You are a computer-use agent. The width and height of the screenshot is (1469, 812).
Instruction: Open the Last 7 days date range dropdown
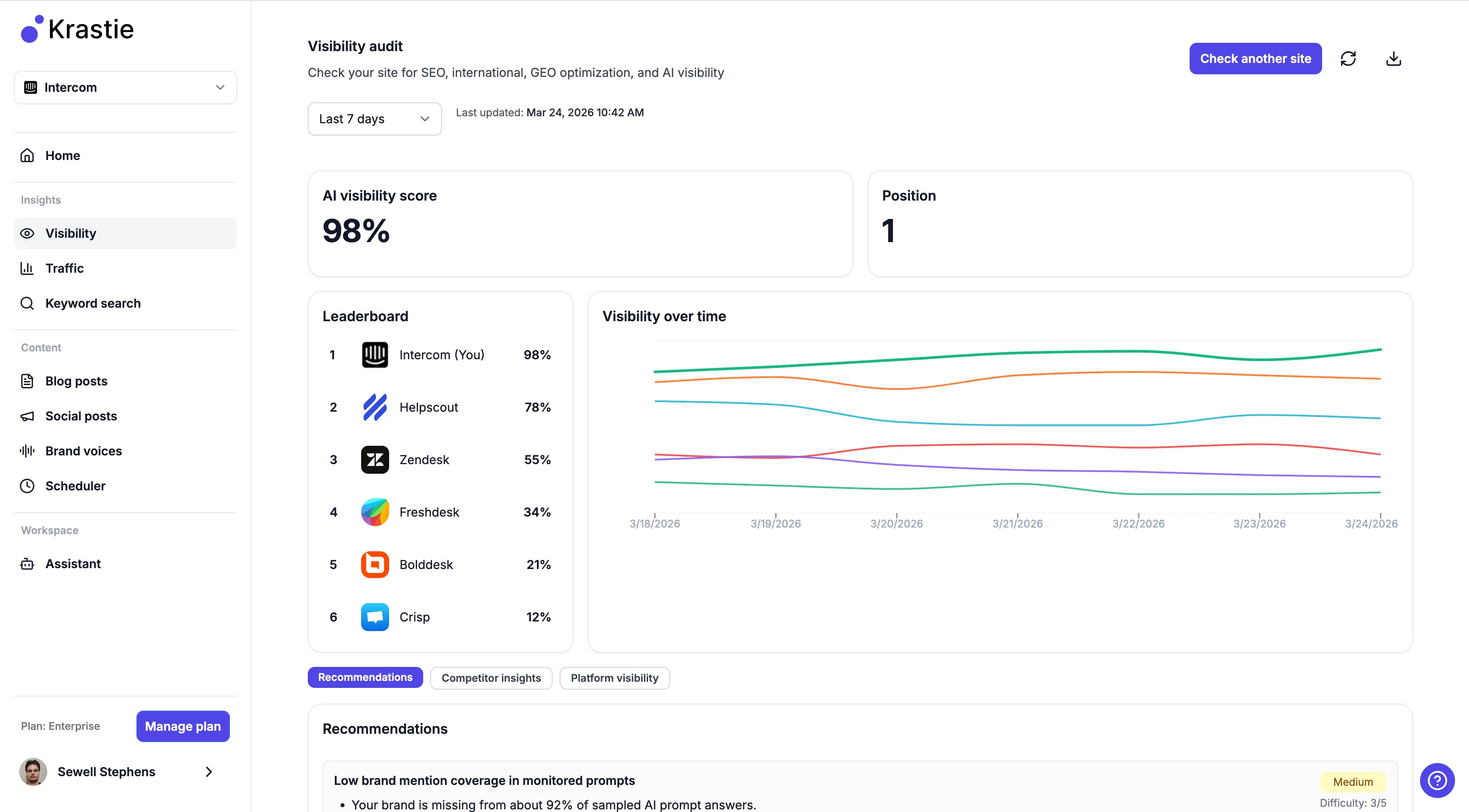375,118
